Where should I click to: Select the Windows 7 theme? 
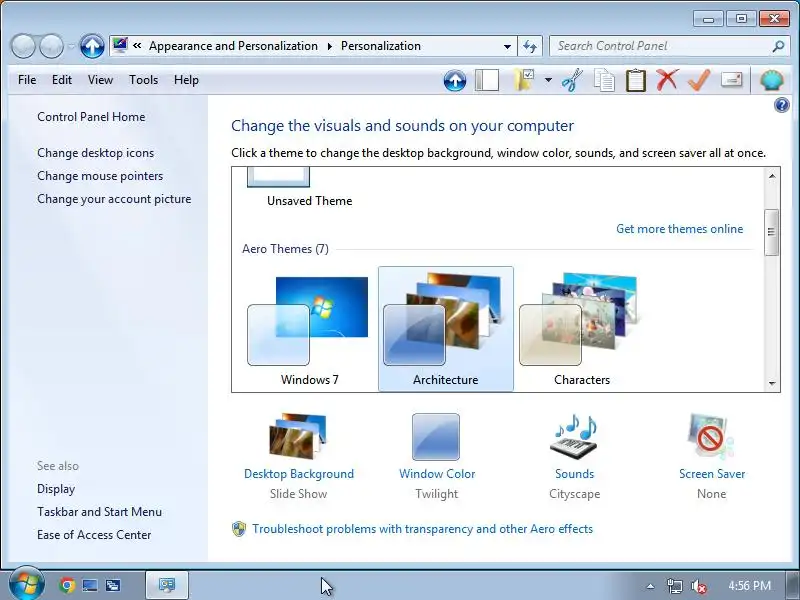coord(309,329)
